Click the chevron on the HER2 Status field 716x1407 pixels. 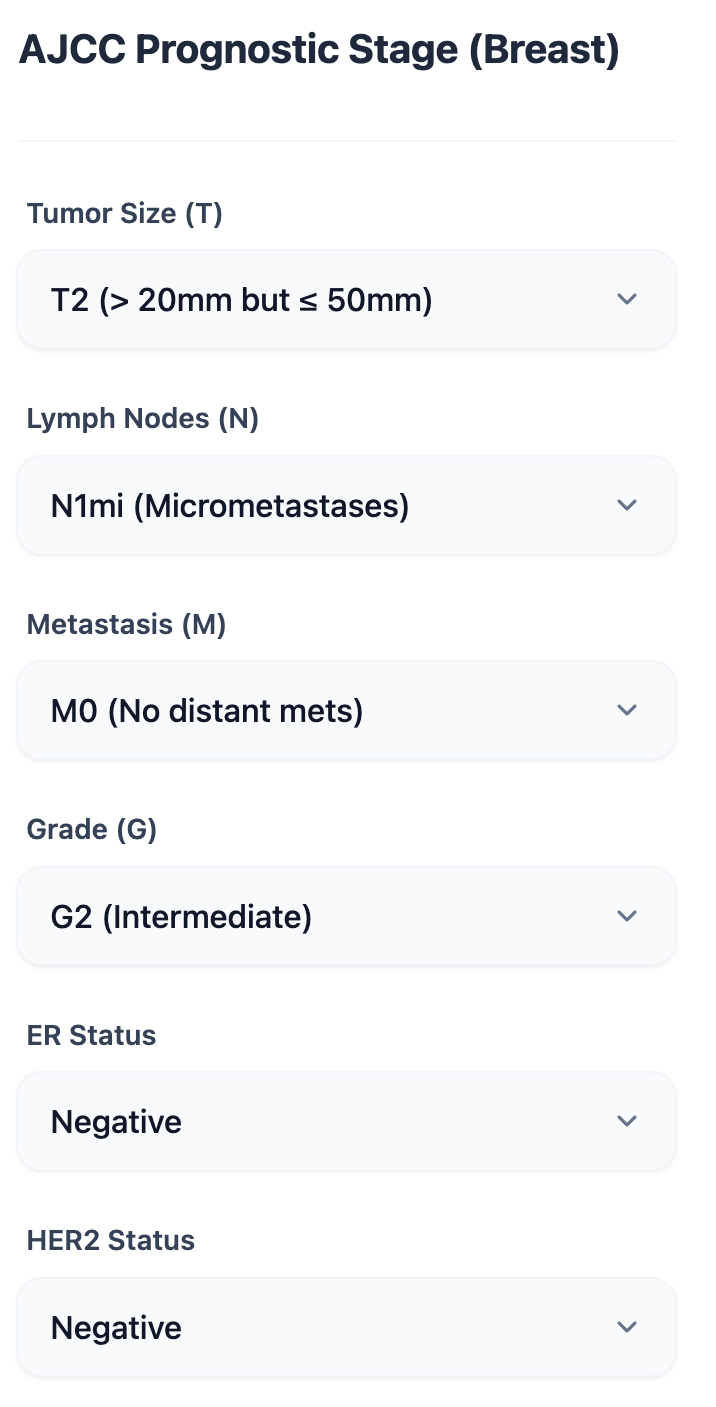[627, 1327]
